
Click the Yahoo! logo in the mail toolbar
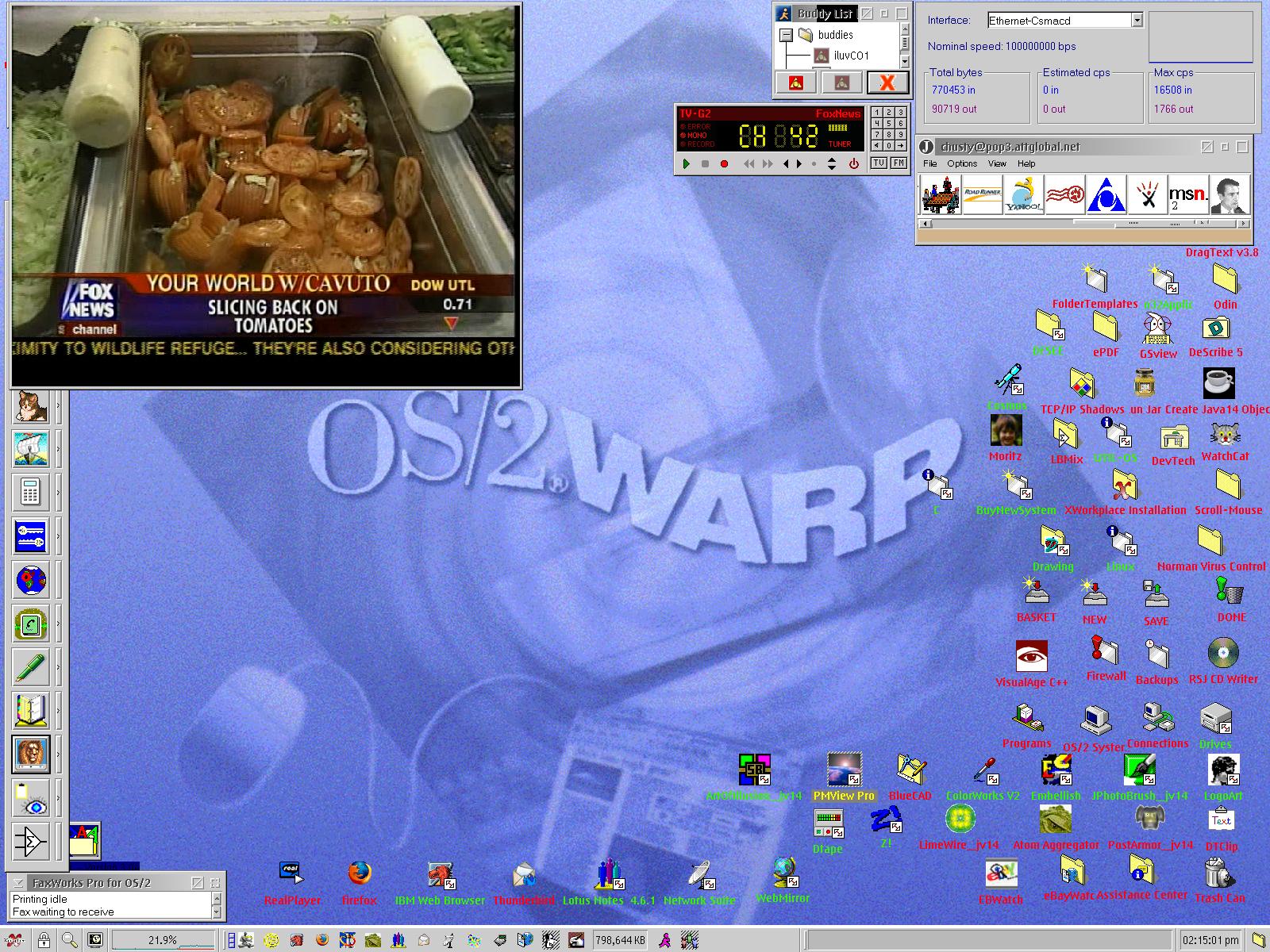click(1024, 195)
